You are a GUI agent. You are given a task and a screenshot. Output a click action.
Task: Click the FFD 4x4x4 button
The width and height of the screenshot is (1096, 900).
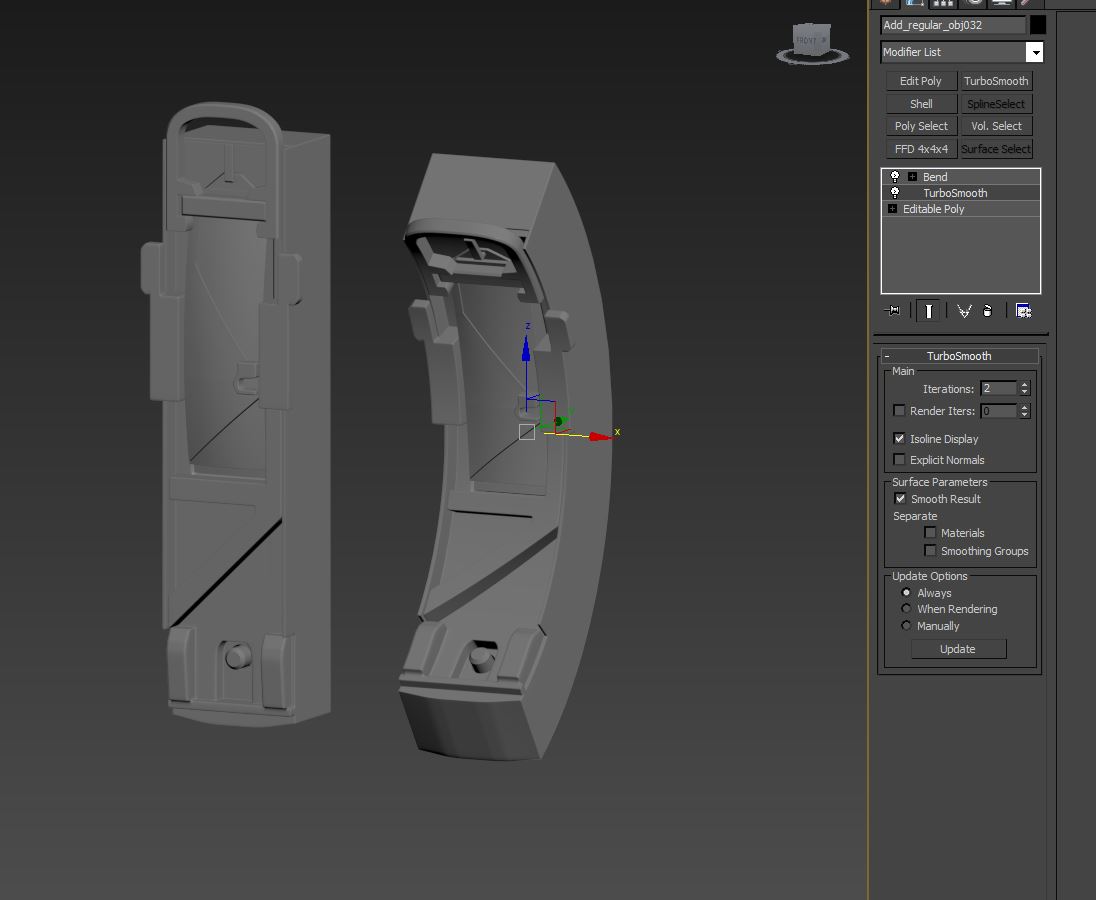[921, 149]
